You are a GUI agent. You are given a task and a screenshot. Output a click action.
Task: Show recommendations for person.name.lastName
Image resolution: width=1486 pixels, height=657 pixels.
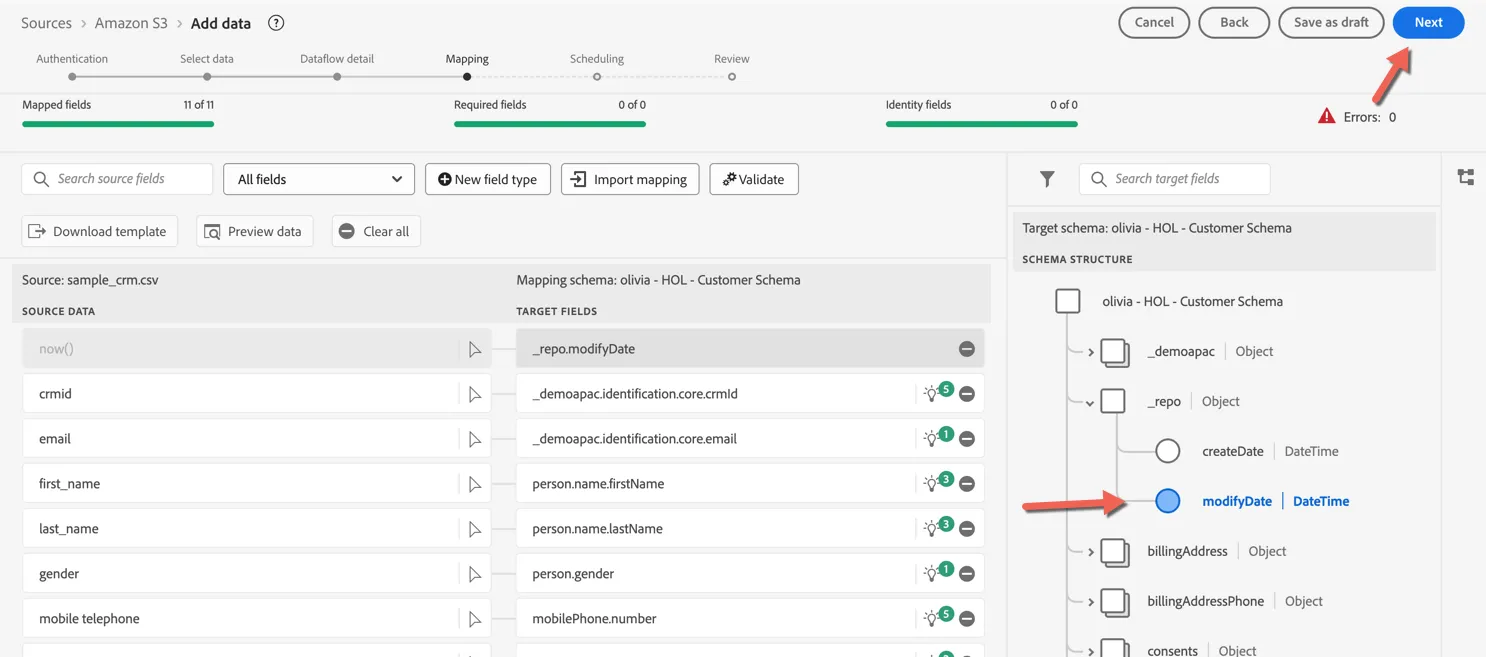coord(937,527)
